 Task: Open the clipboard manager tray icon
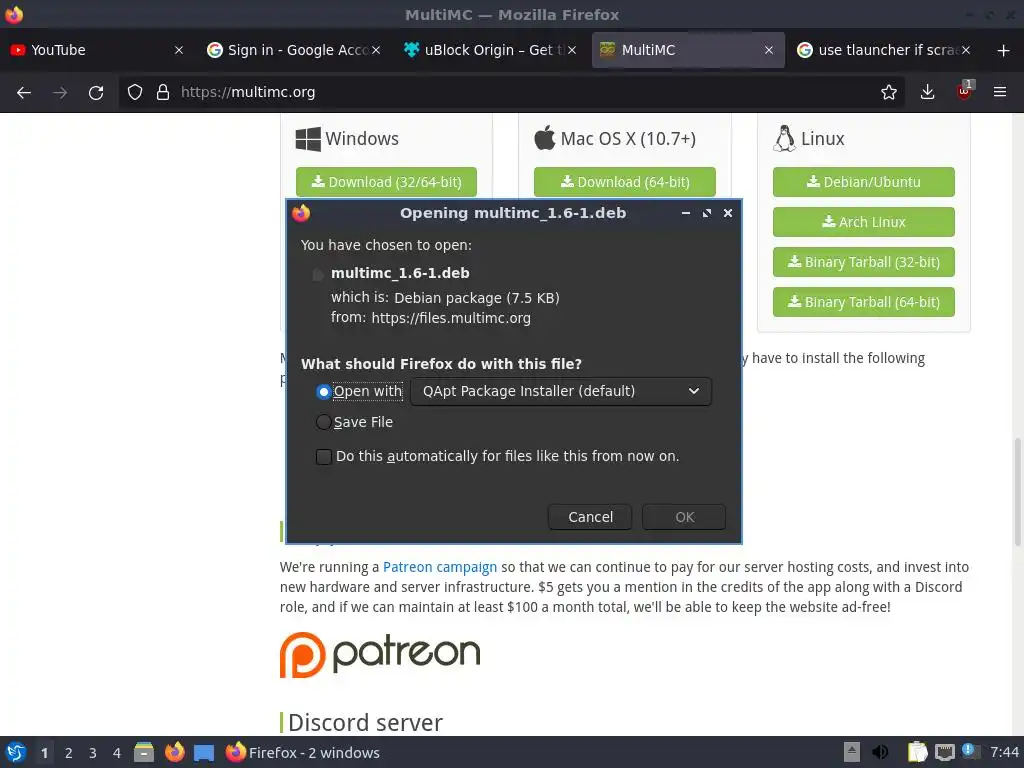click(x=918, y=752)
